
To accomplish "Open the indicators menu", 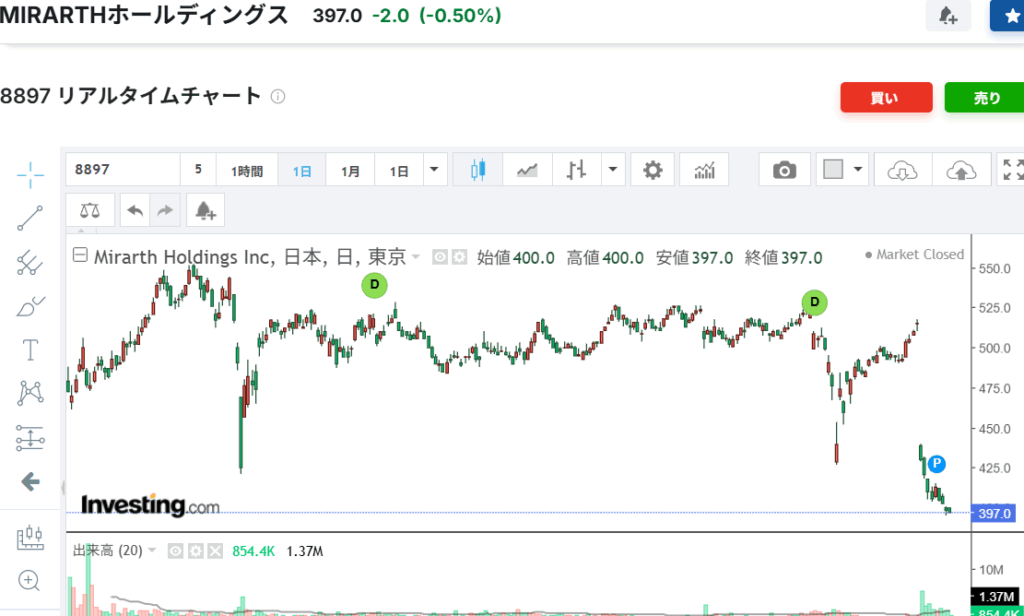I will pos(704,170).
